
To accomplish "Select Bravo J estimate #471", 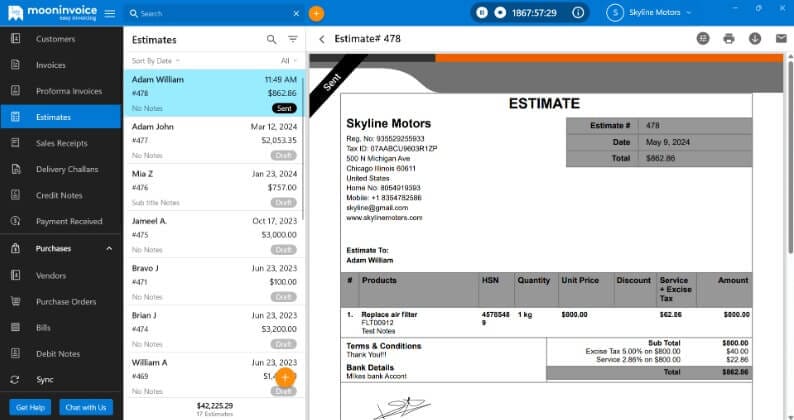I will pos(214,282).
